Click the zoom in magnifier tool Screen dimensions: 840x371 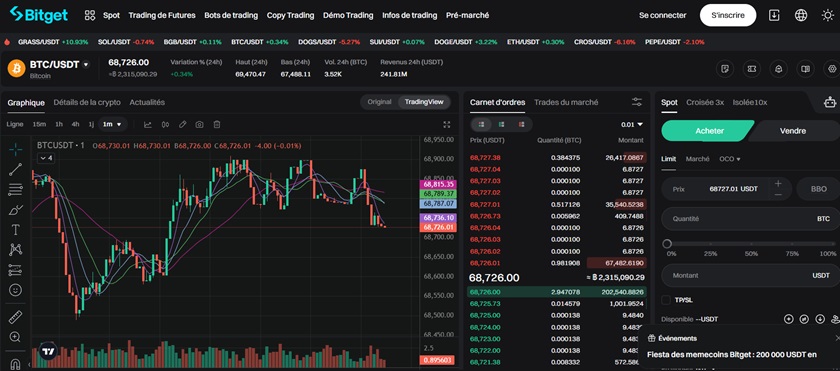pos(16,337)
